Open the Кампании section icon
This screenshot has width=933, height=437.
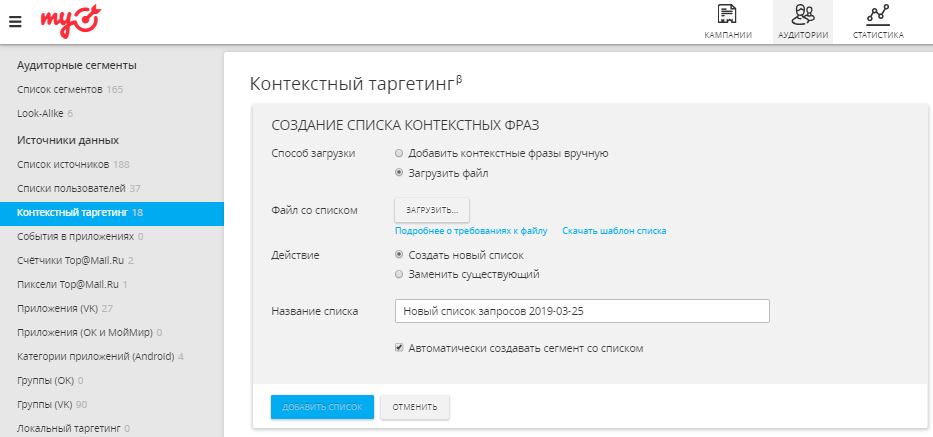(728, 14)
